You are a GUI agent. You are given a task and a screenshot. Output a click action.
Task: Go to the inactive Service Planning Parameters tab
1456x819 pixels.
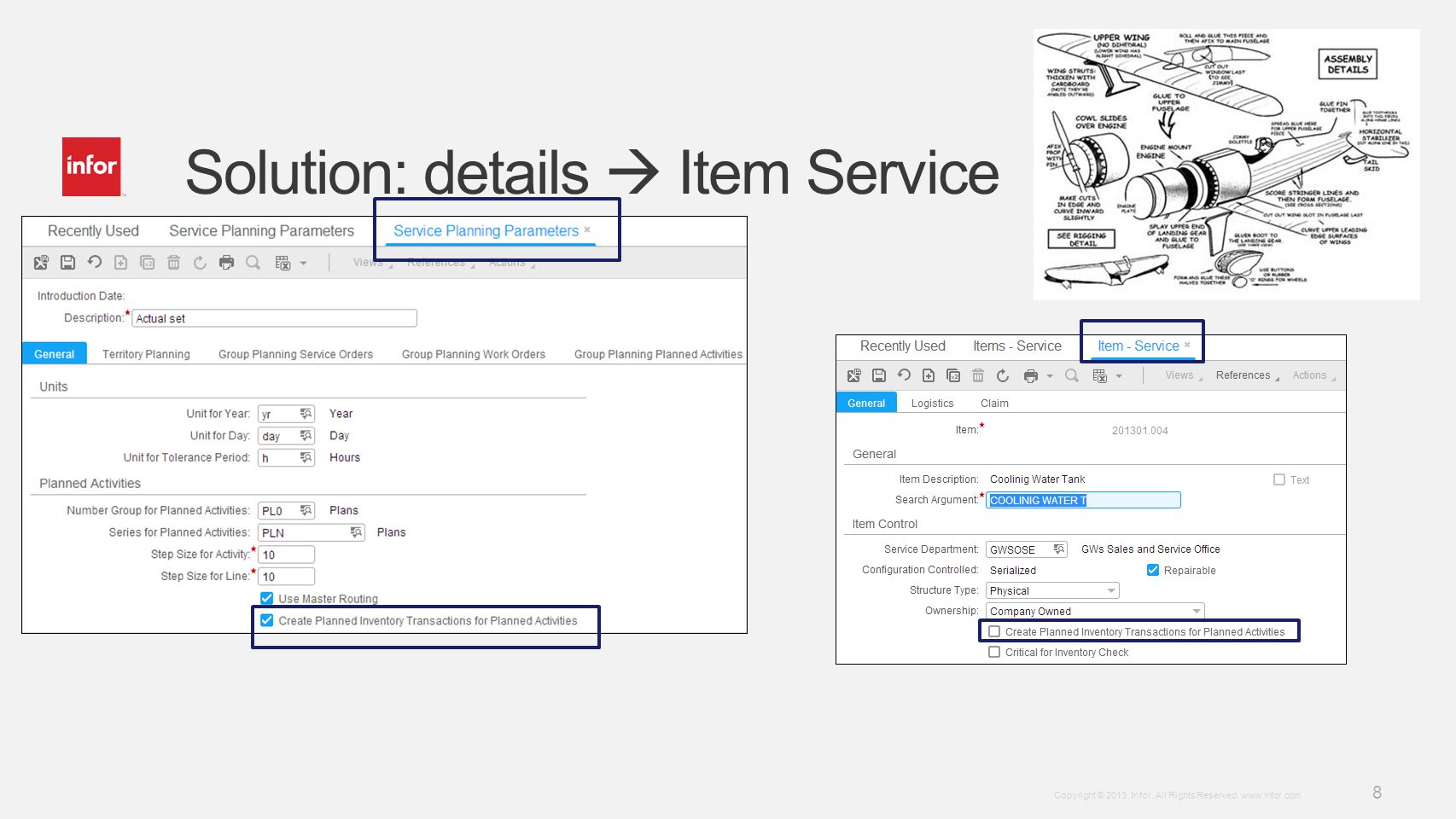click(x=261, y=231)
